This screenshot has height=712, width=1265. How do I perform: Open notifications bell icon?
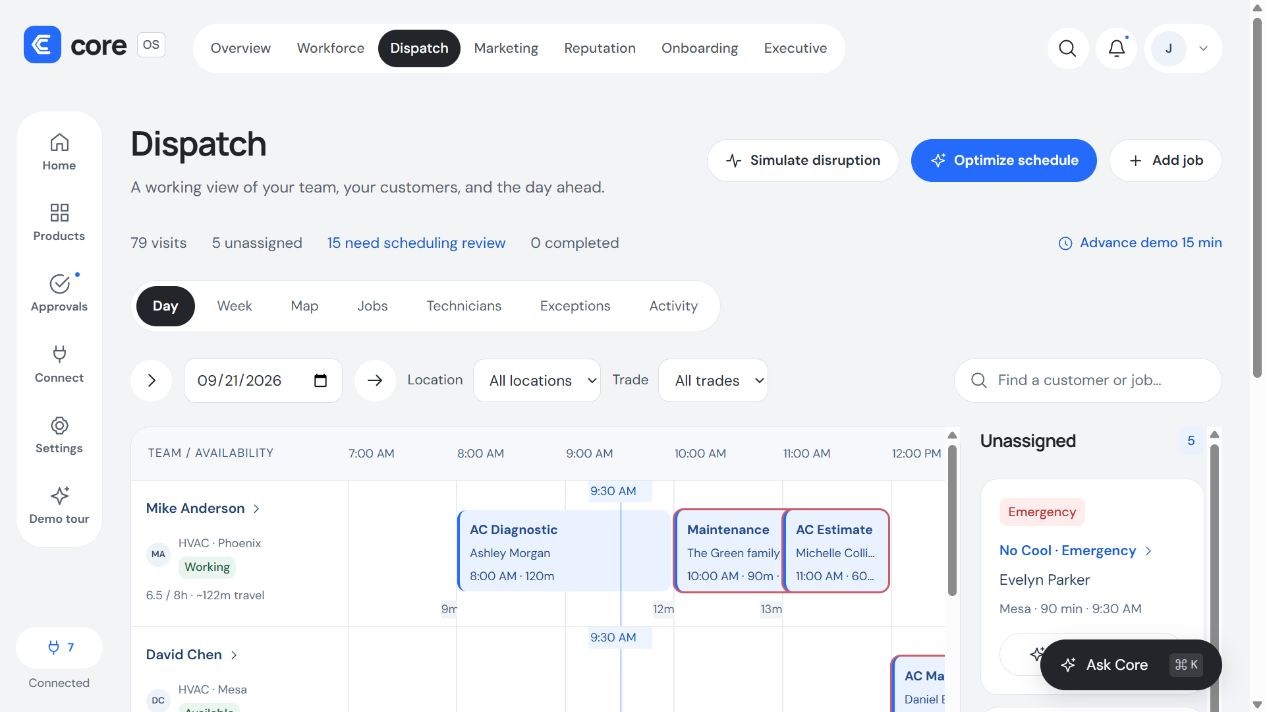pos(1116,48)
